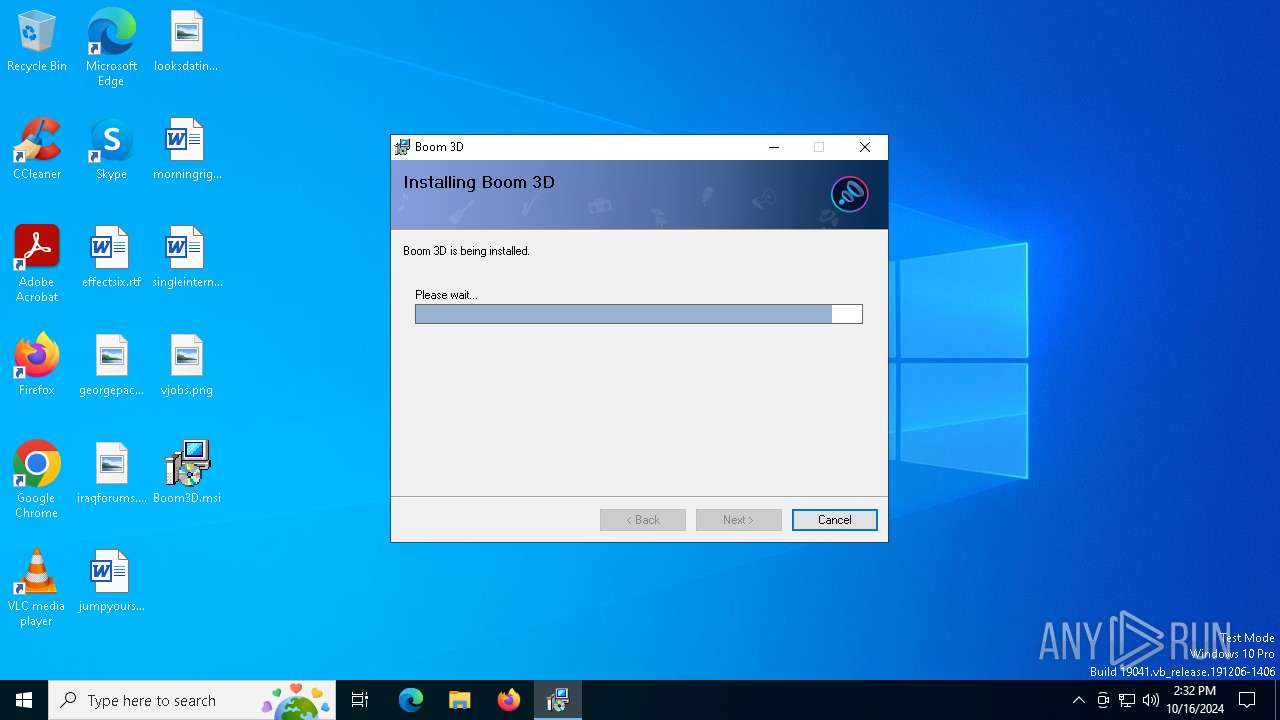The height and width of the screenshot is (720, 1280).
Task: Select the Google Chrome desktop shortcut
Action: pyautogui.click(x=37, y=480)
